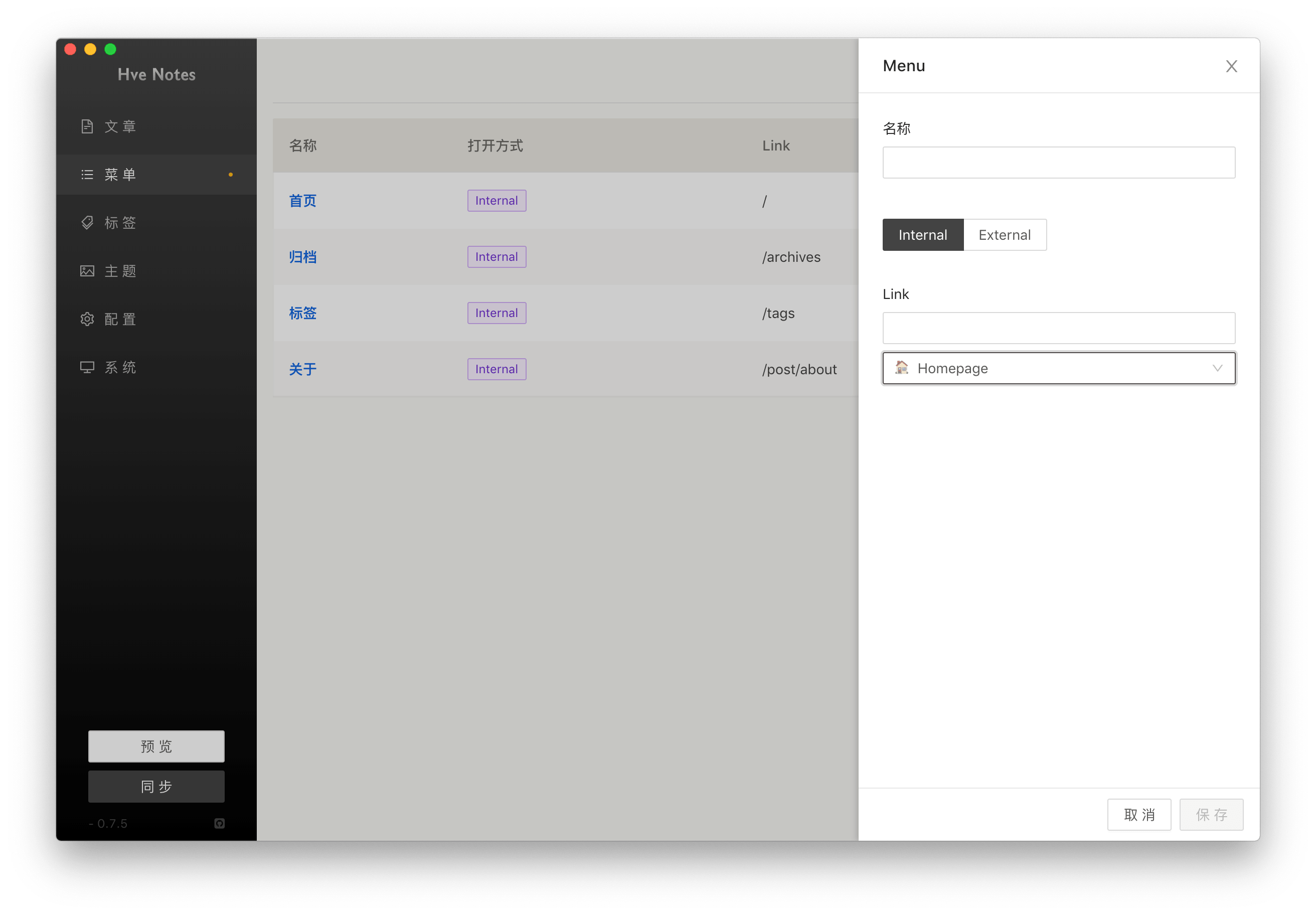1316x915 pixels.
Task: Open the 系统 section
Action: pyautogui.click(x=156, y=367)
